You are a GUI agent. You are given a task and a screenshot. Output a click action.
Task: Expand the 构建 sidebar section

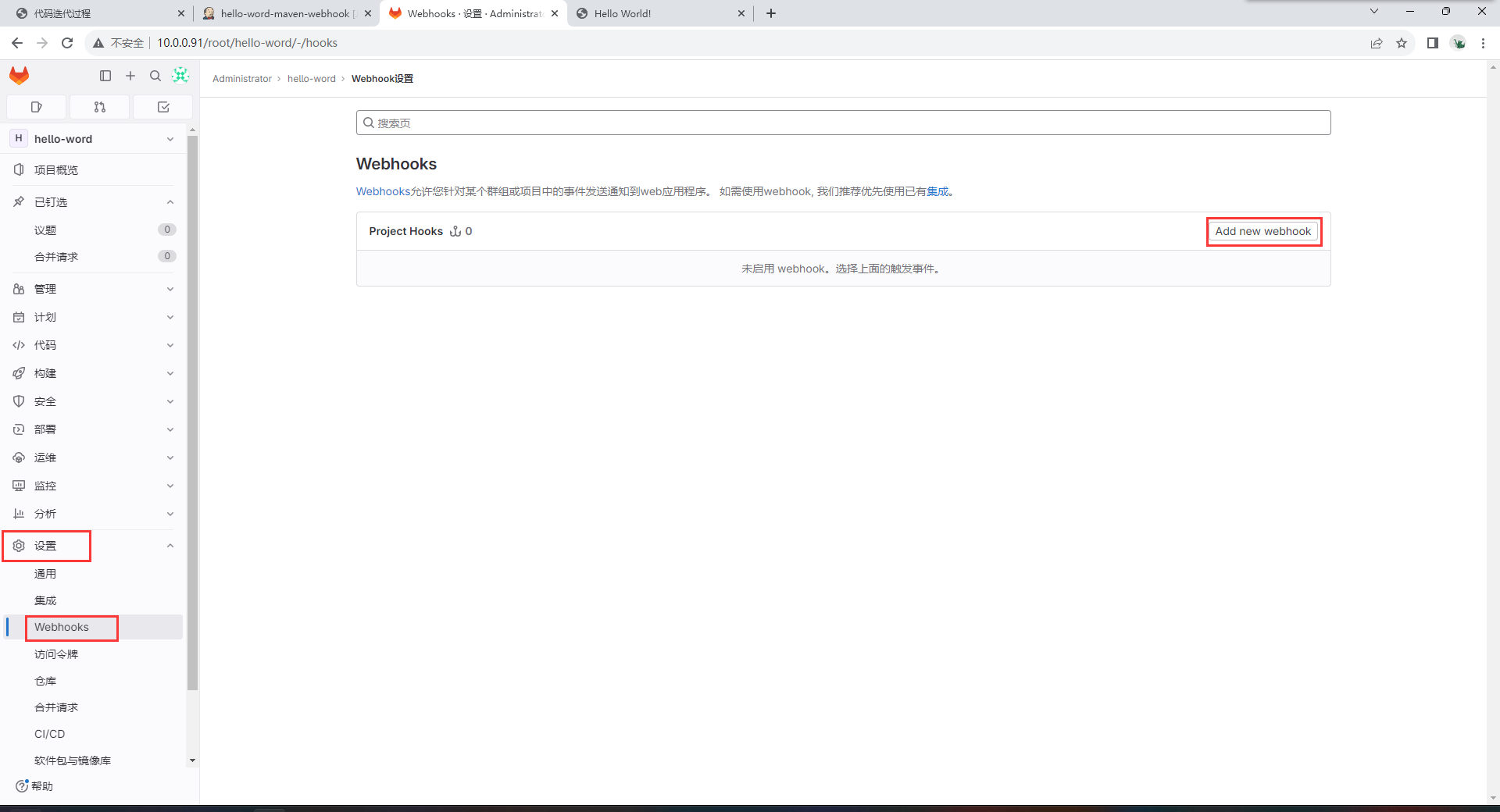[94, 373]
